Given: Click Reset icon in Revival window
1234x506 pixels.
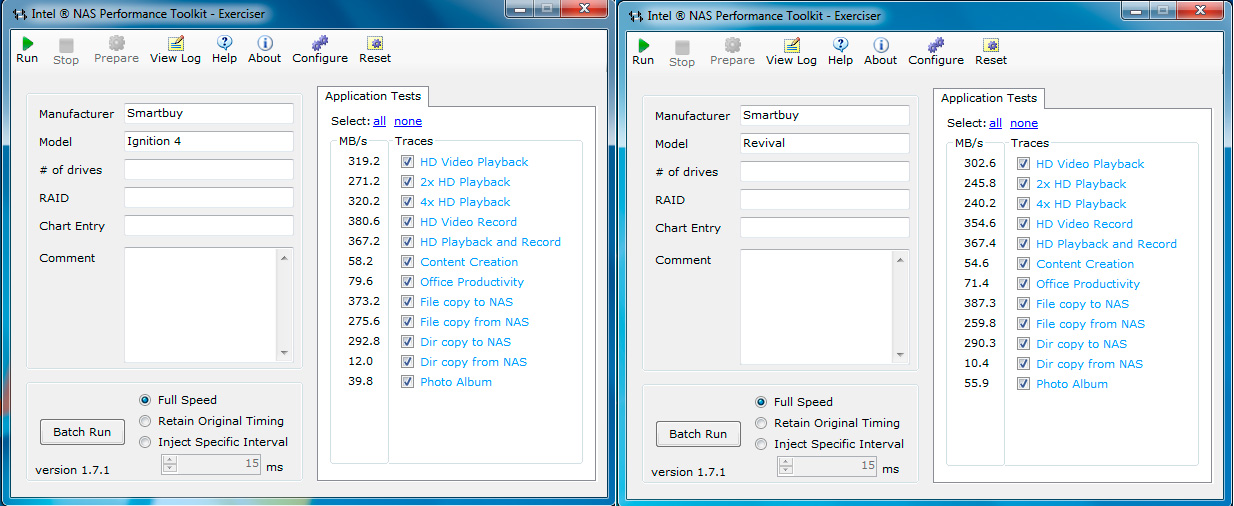Looking at the screenshot, I should [x=991, y=45].
